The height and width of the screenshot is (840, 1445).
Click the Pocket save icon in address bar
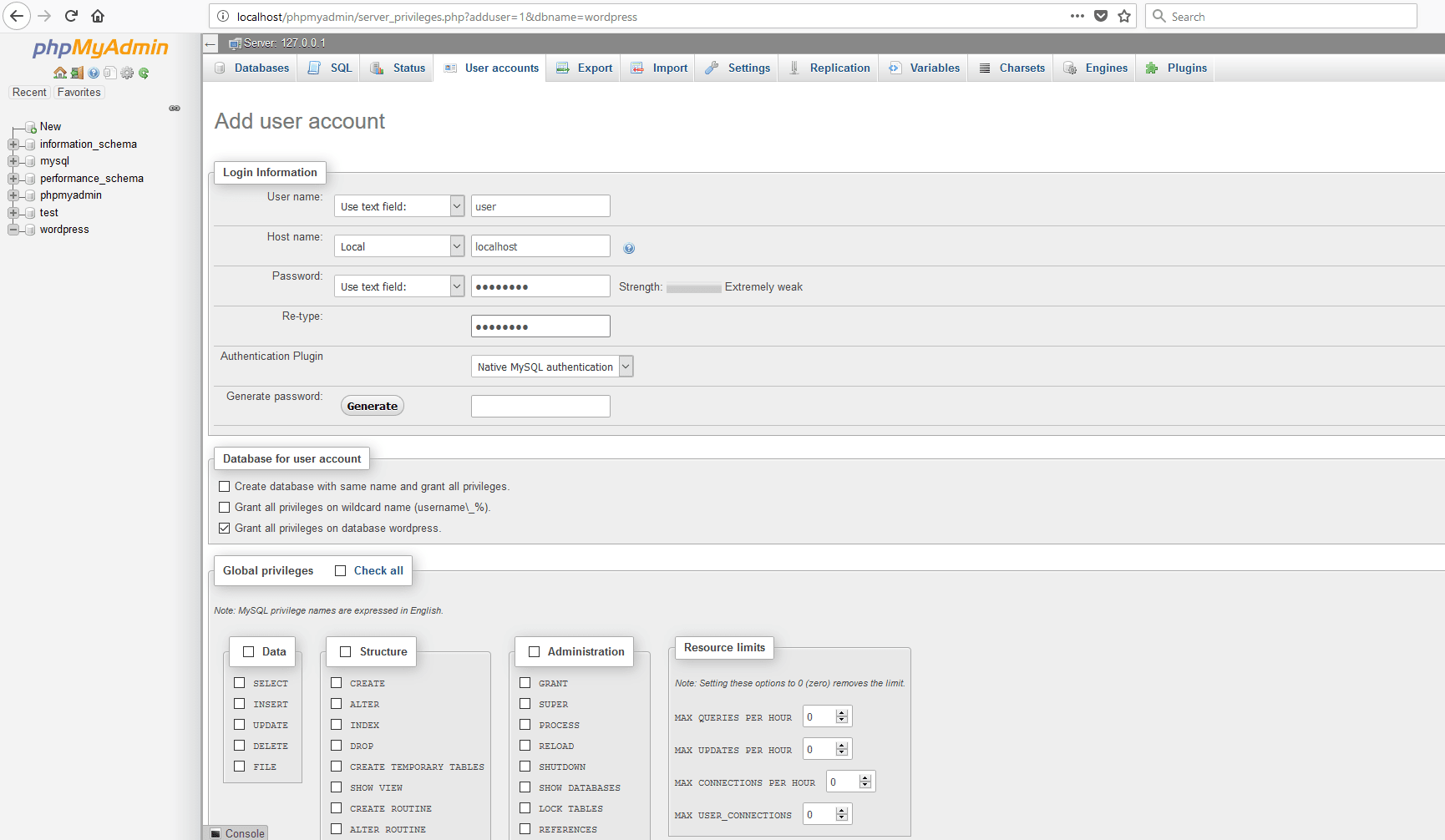coord(1101,16)
